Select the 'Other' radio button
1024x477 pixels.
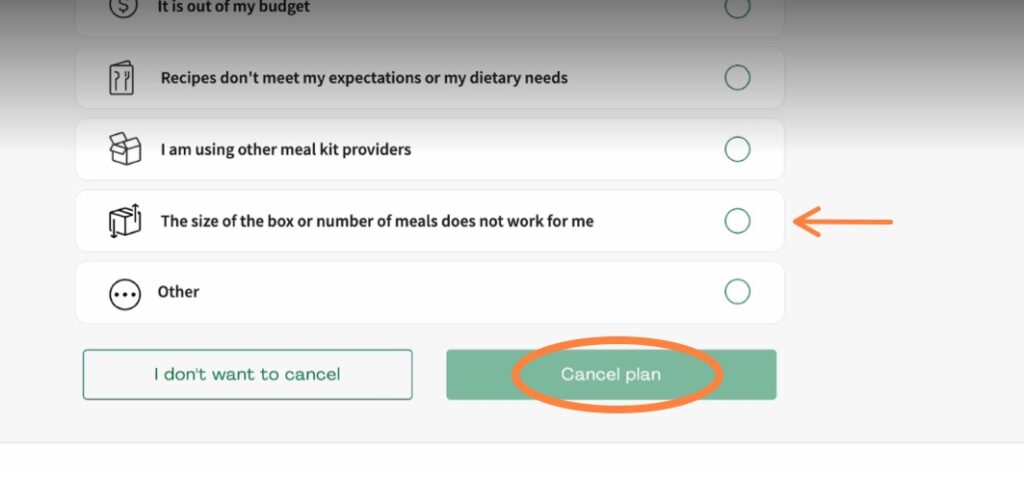click(737, 292)
